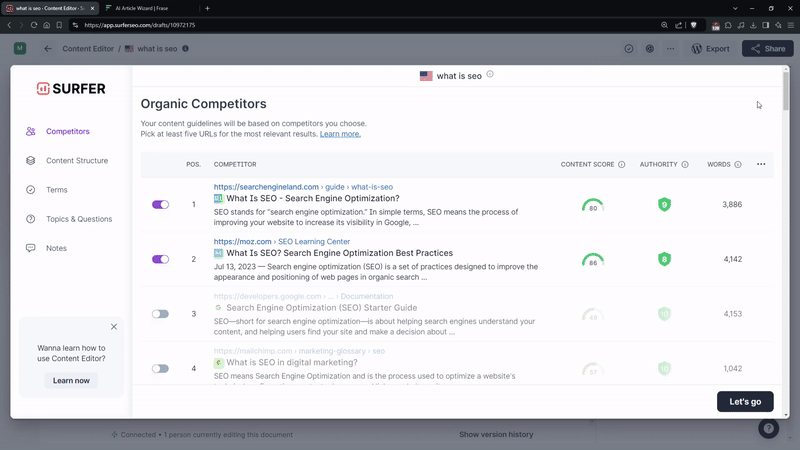Open the Content Structure section

[77, 160]
